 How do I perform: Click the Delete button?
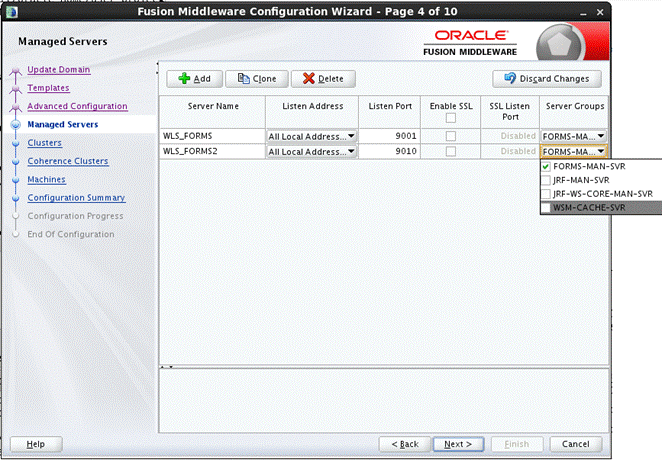[x=323, y=79]
